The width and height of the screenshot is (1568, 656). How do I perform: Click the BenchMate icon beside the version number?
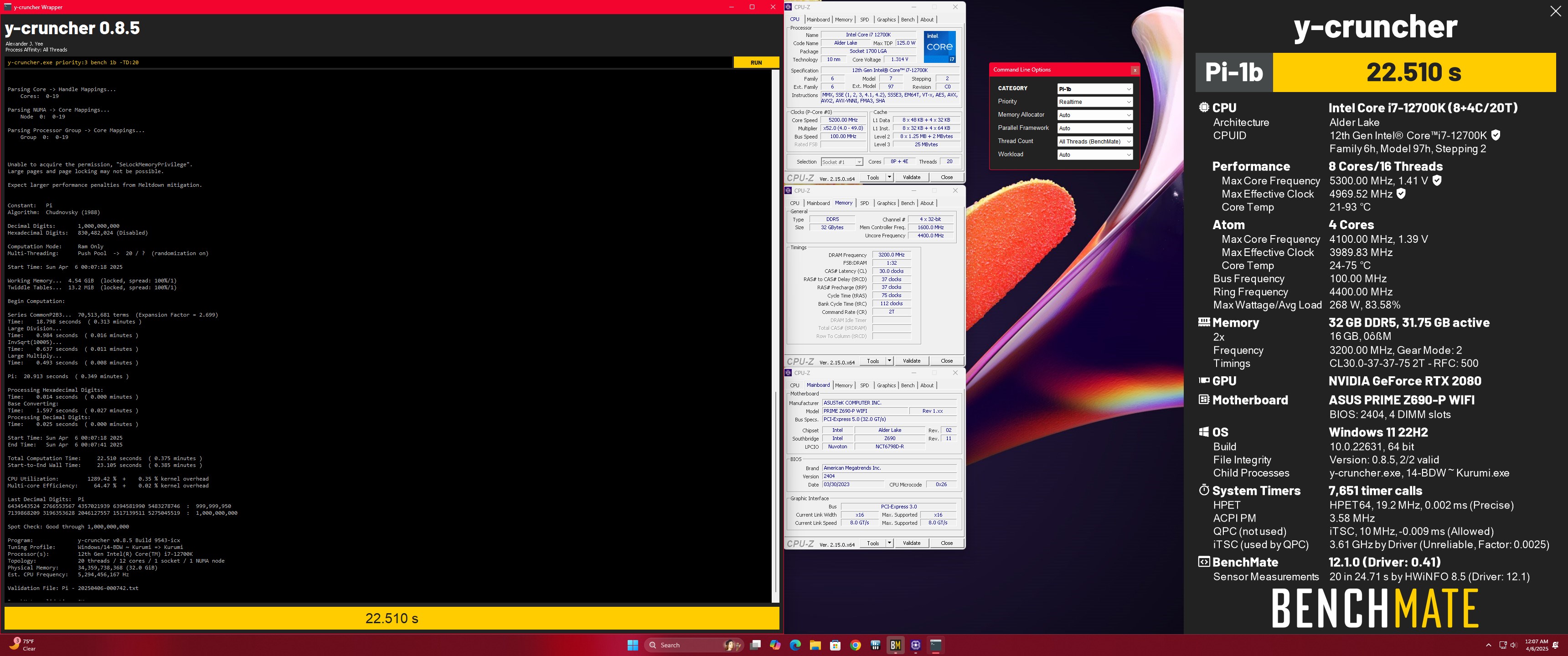click(1203, 562)
